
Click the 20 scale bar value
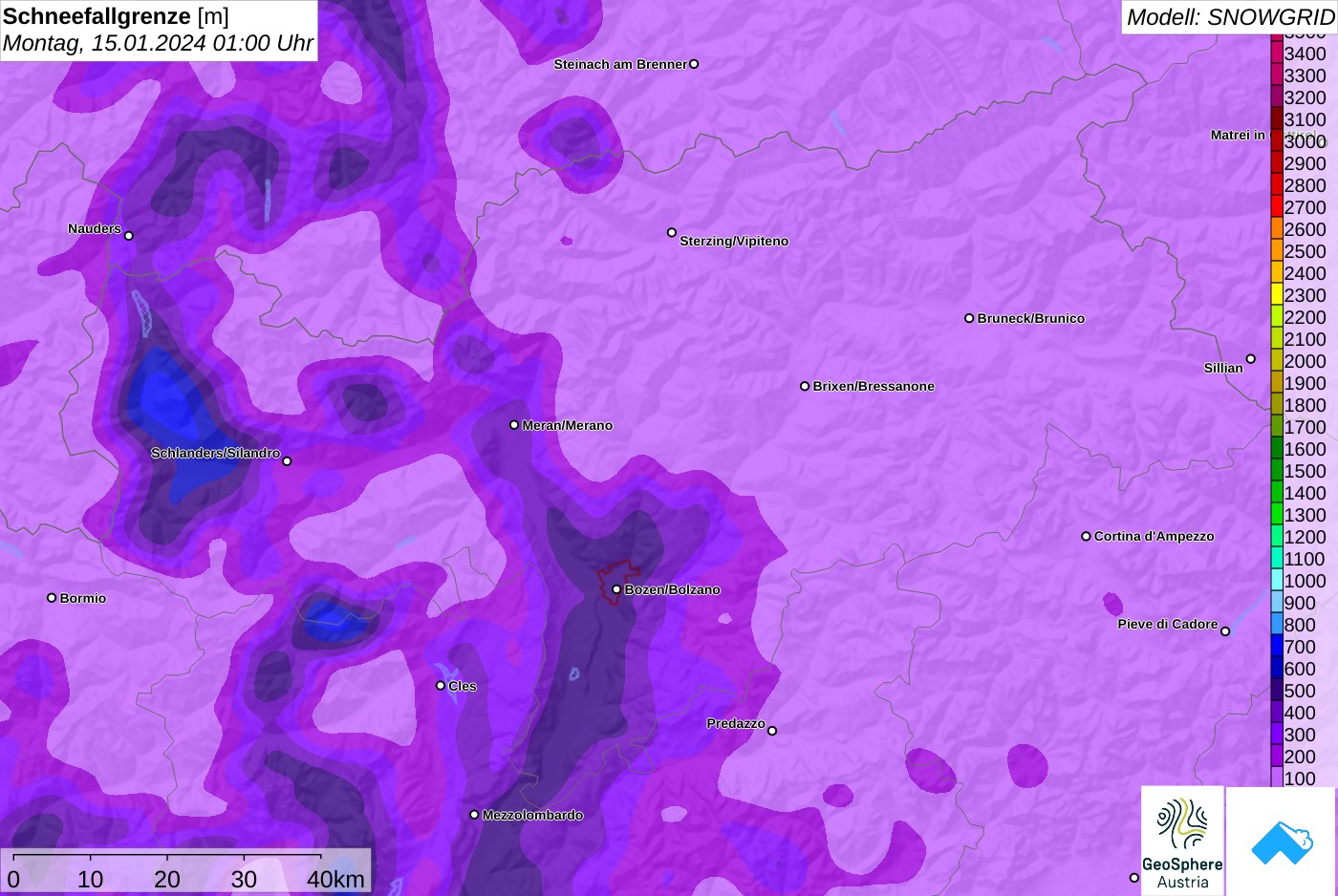[167, 879]
